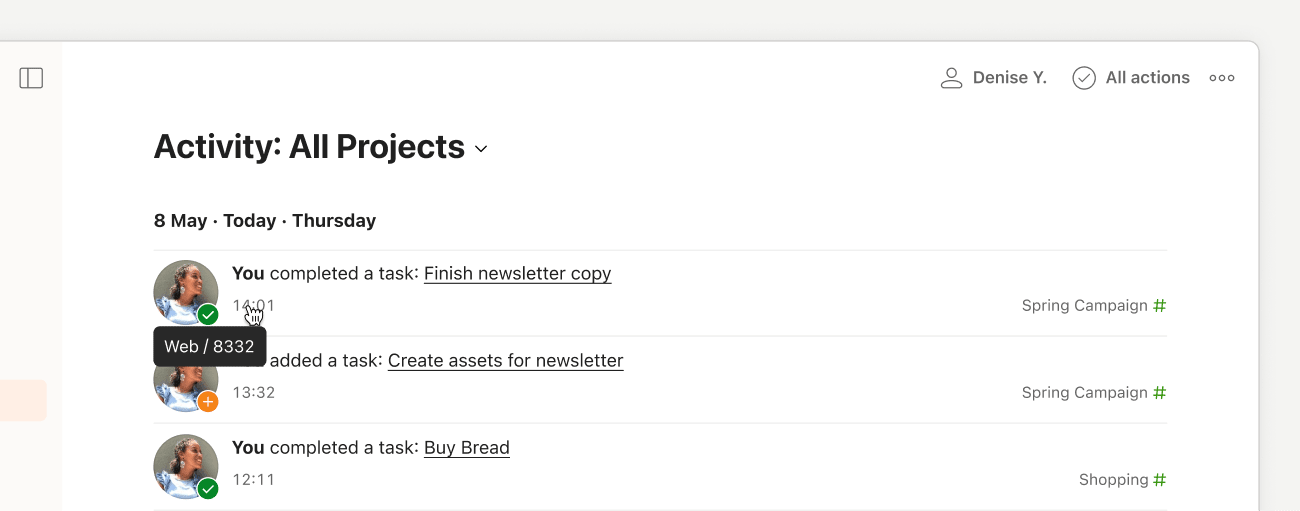The width and height of the screenshot is (1300, 511).
Task: Click the 13:32 timestamp
Action: [x=253, y=393]
